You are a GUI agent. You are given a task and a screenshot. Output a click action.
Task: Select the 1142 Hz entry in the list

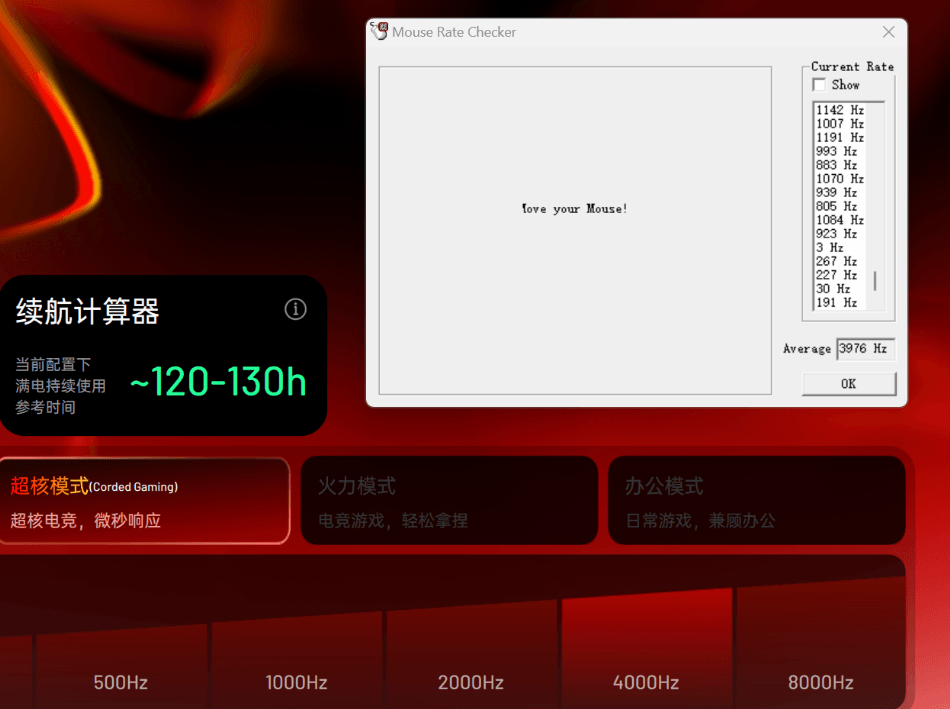coord(839,110)
